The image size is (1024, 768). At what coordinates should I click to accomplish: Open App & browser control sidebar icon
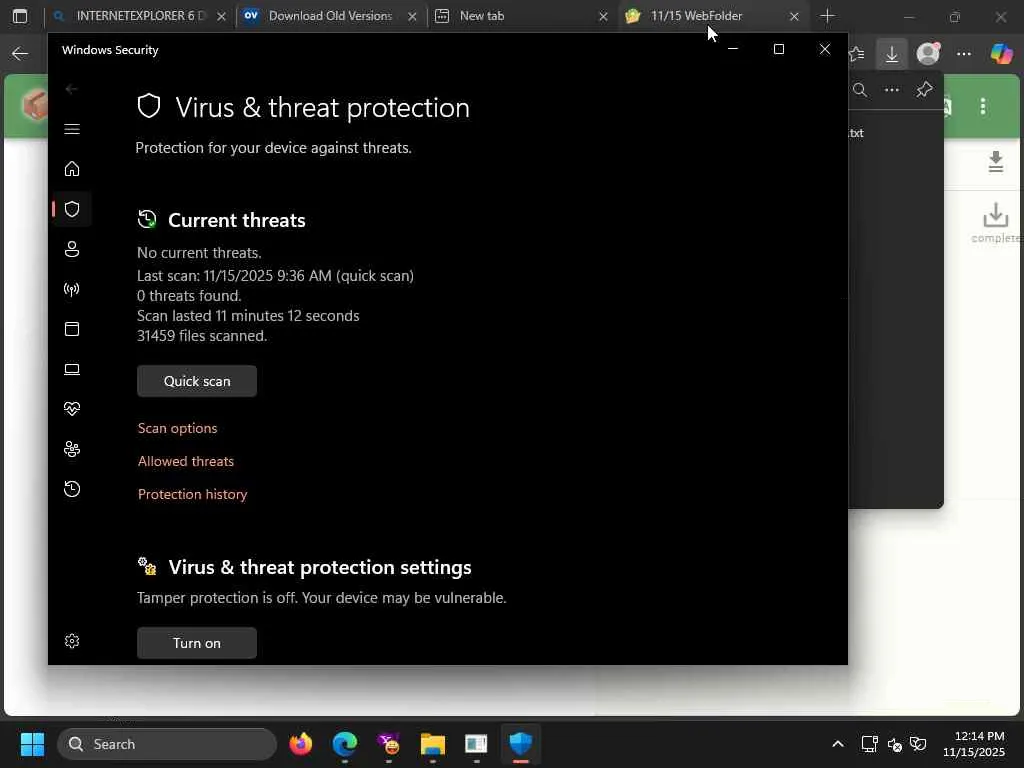click(x=72, y=328)
